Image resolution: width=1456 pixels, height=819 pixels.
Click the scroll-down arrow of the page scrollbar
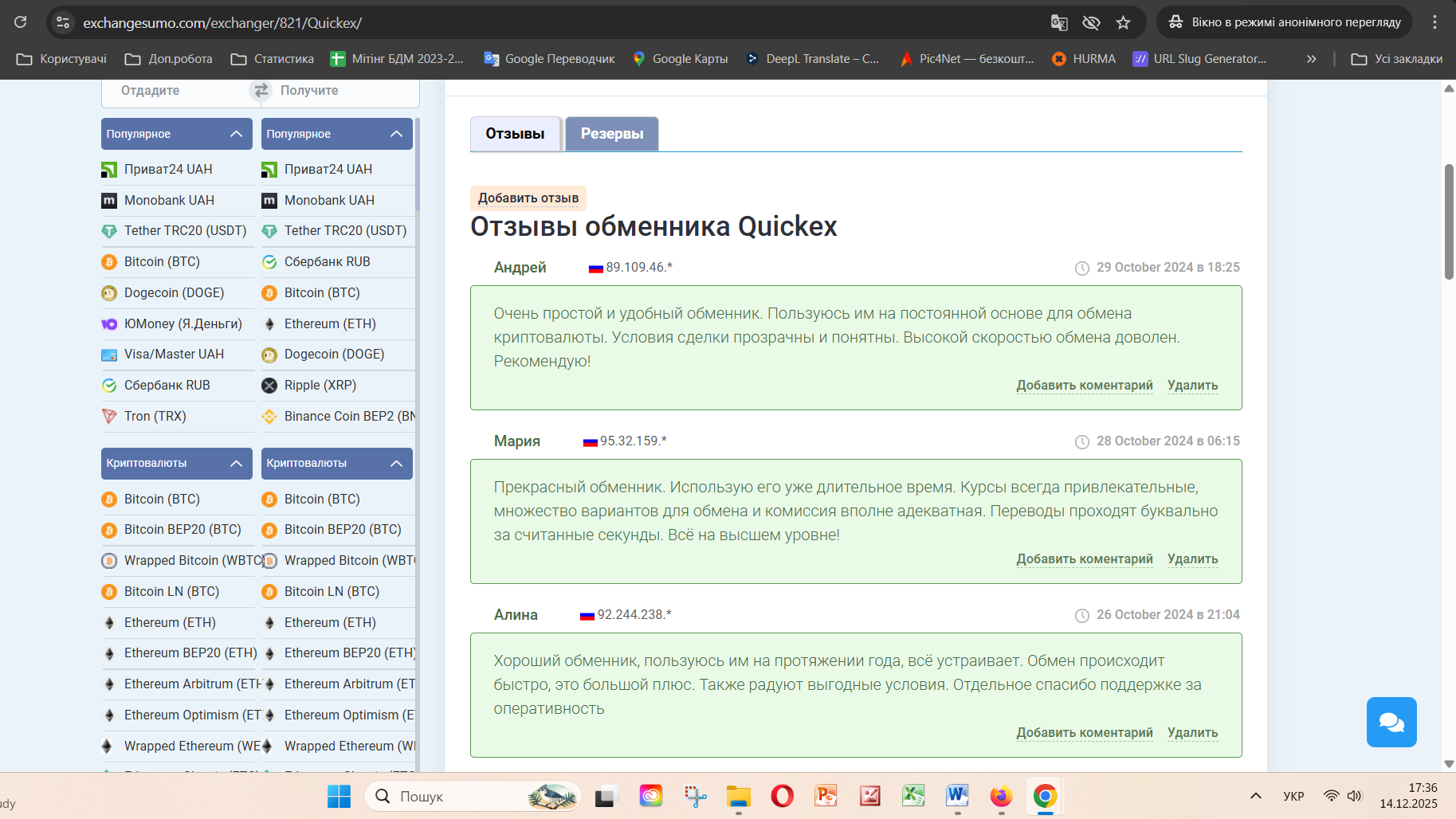1449,764
